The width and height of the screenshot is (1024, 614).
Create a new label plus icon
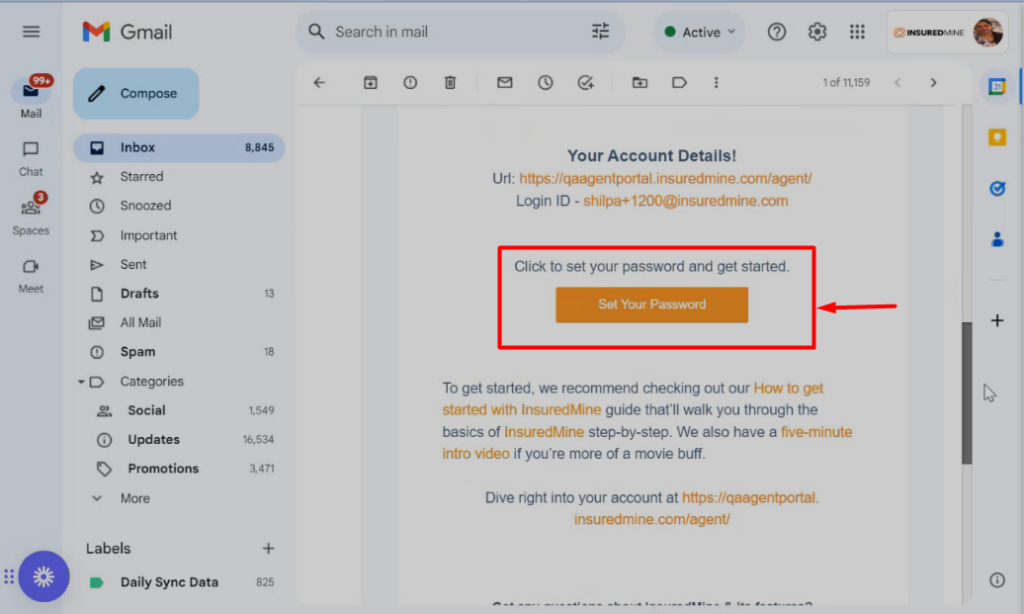pos(268,548)
